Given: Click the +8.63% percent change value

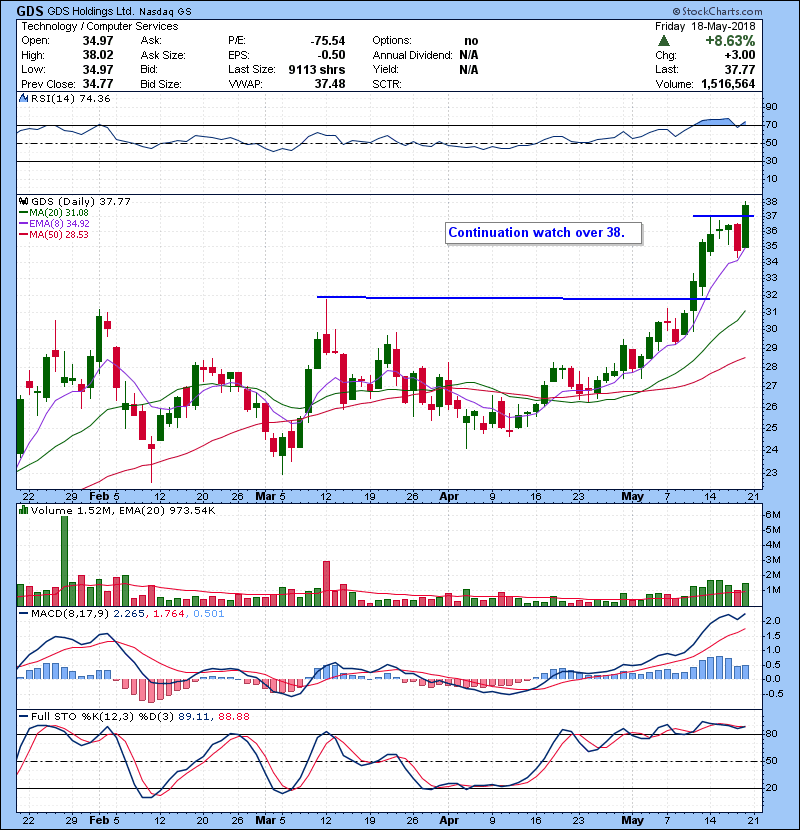Looking at the screenshot, I should point(730,41).
